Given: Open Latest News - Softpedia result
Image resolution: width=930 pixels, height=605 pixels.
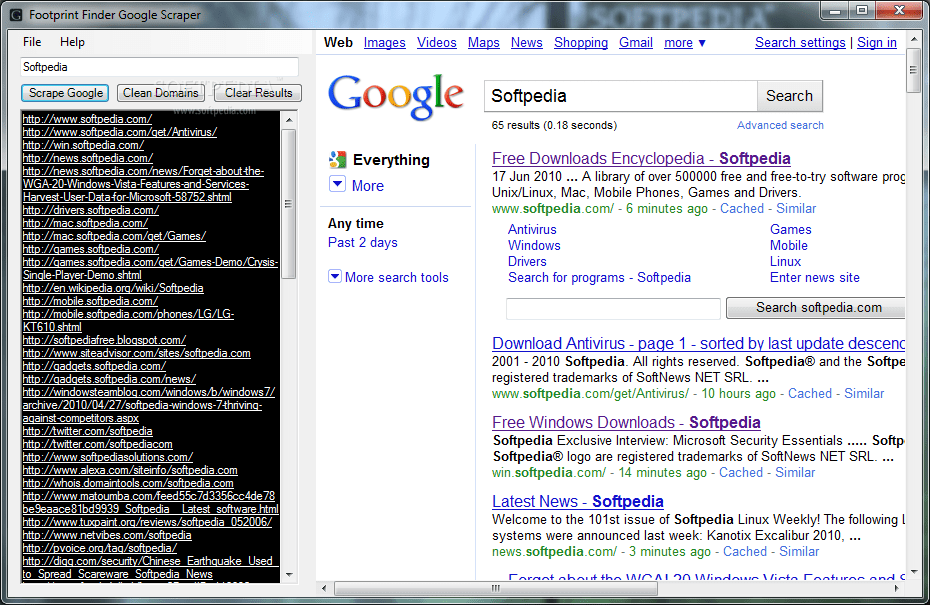Looking at the screenshot, I should pyautogui.click(x=578, y=501).
